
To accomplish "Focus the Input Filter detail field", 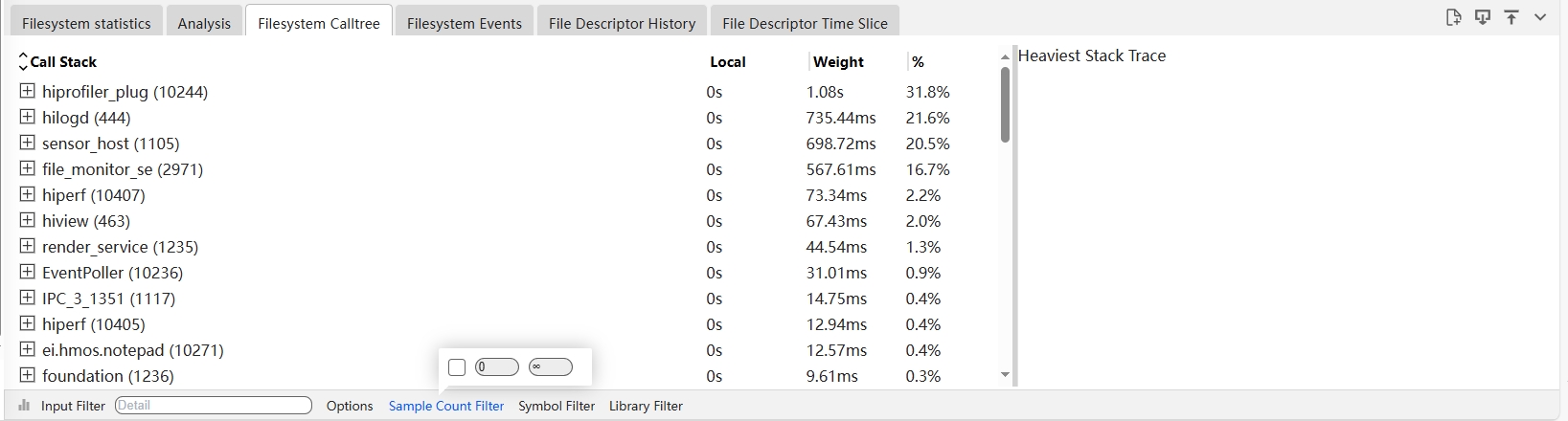I will (x=214, y=406).
